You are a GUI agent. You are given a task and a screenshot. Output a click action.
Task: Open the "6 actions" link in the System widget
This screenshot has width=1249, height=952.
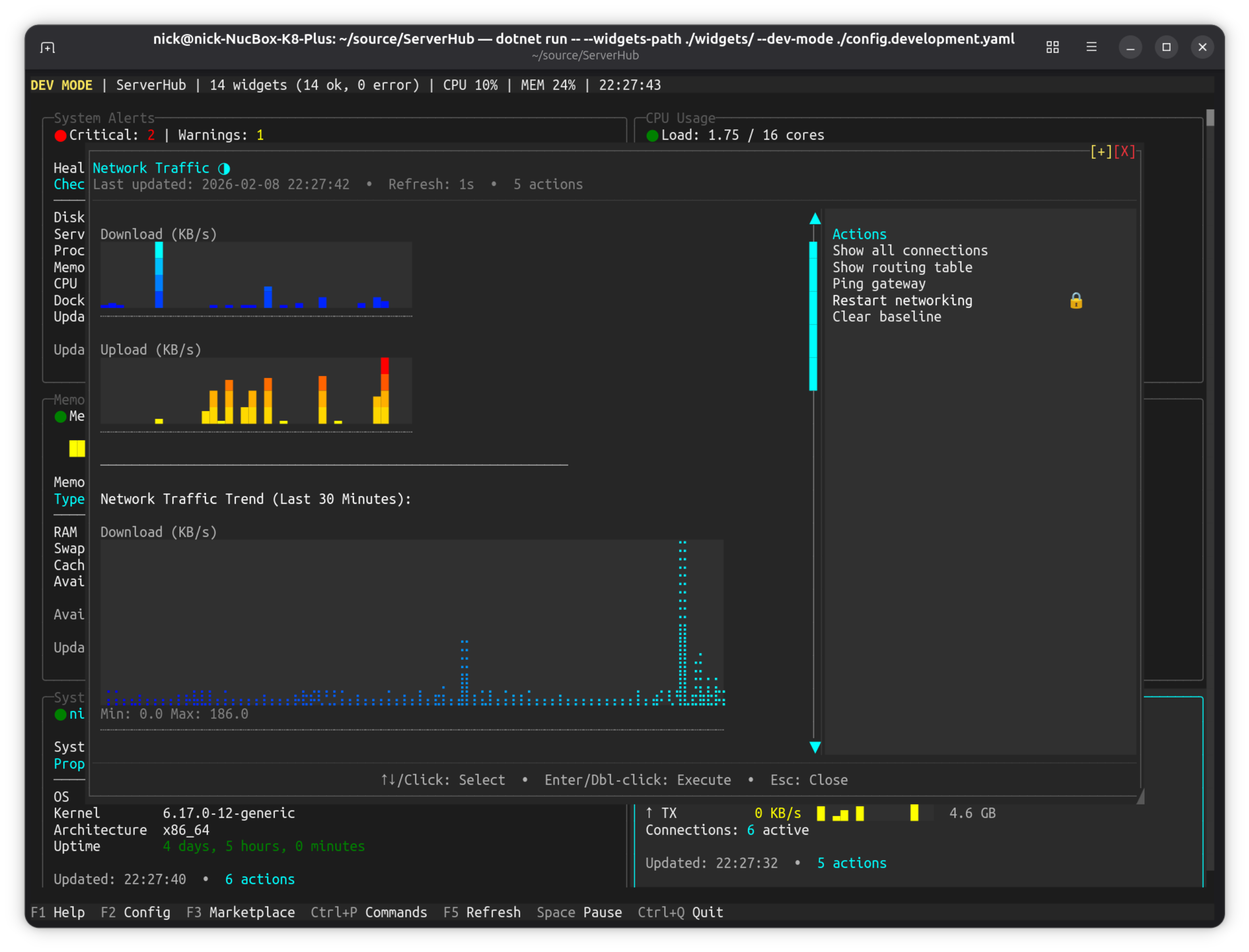[x=259, y=879]
